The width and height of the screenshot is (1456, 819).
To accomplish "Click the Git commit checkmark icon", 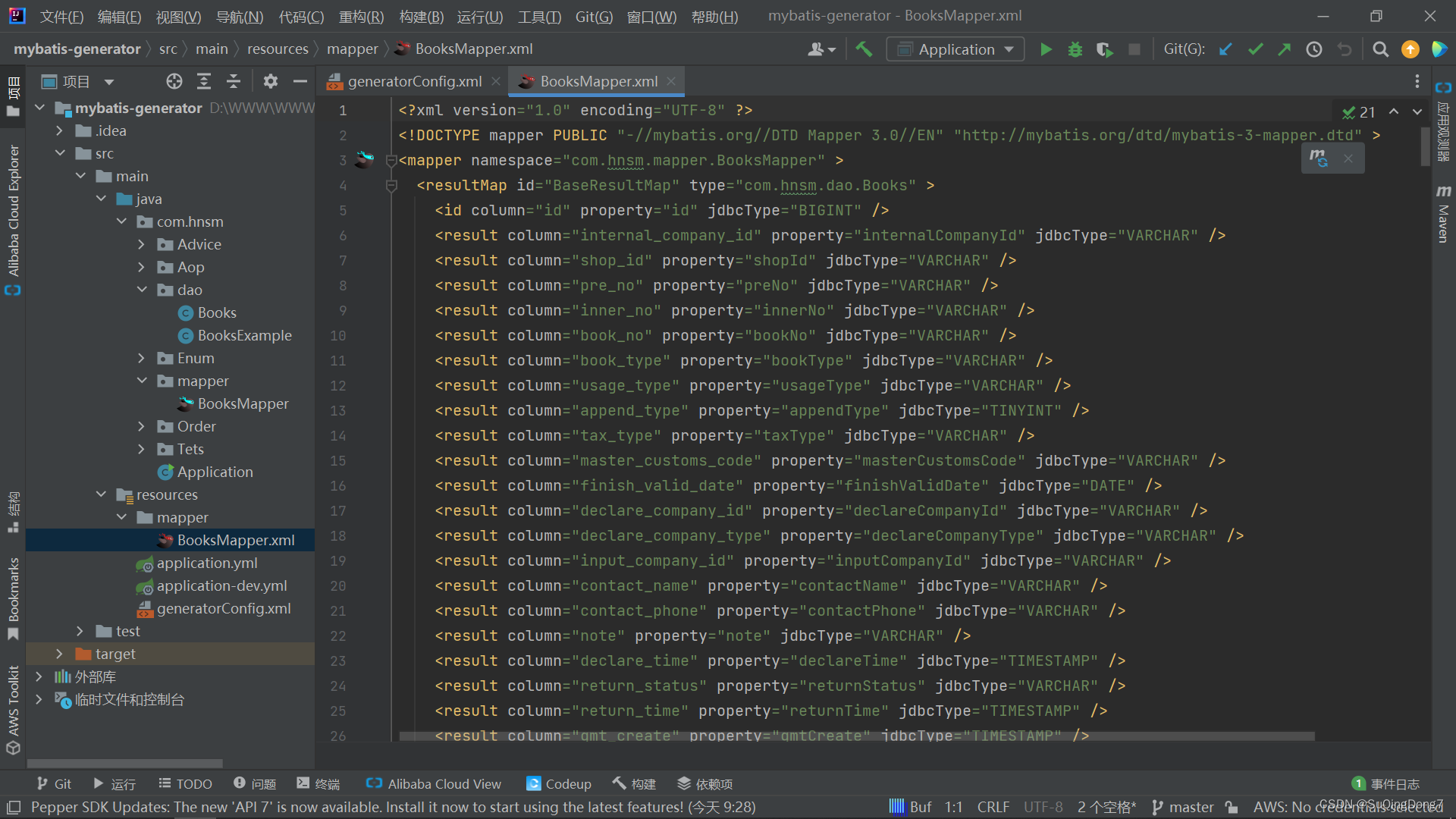I will click(1255, 49).
